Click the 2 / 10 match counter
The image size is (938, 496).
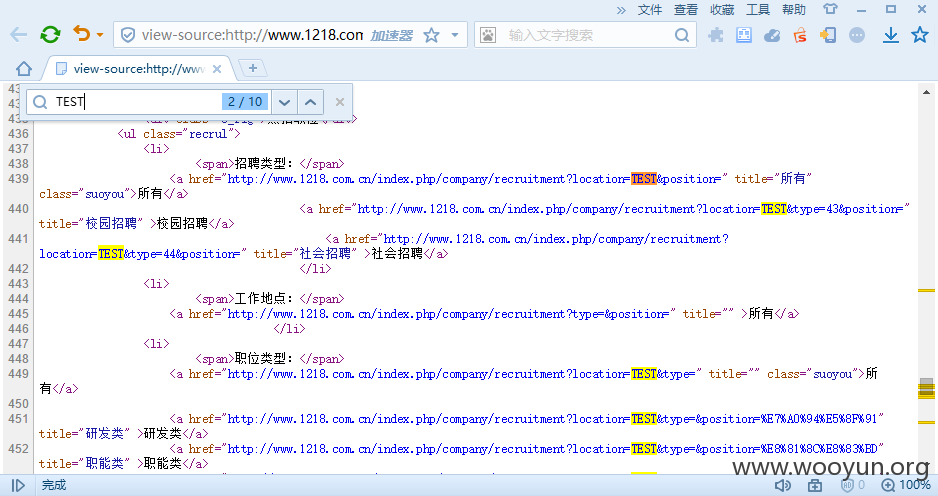click(245, 102)
